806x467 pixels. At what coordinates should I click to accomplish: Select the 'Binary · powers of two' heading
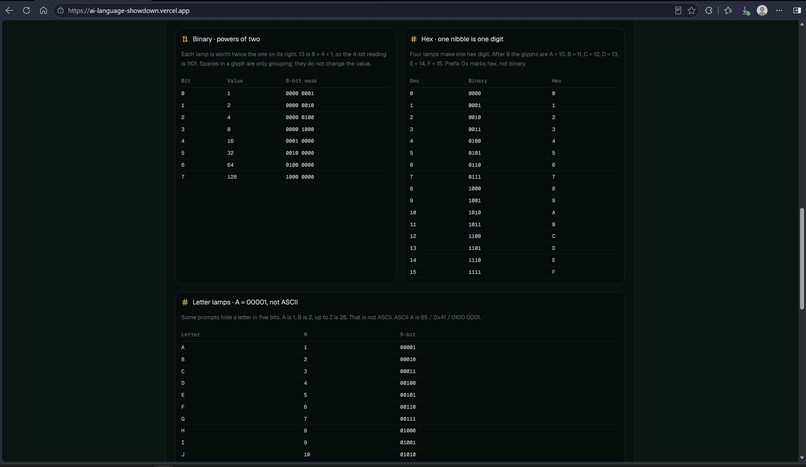[226, 39]
